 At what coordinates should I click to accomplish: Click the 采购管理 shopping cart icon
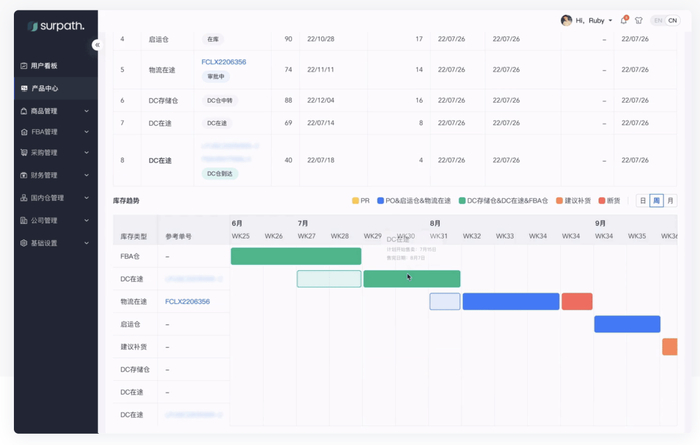pos(24,153)
